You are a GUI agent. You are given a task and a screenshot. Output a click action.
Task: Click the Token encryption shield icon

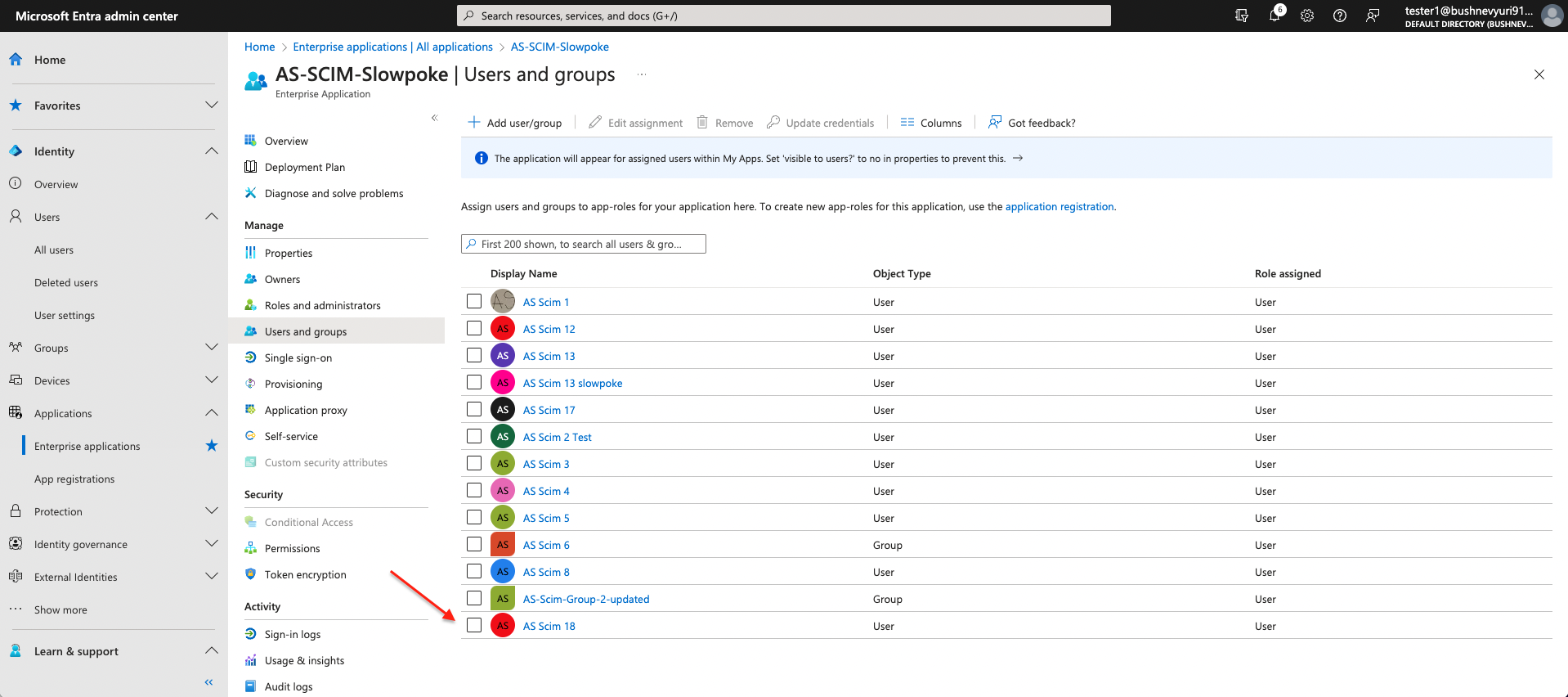point(251,573)
